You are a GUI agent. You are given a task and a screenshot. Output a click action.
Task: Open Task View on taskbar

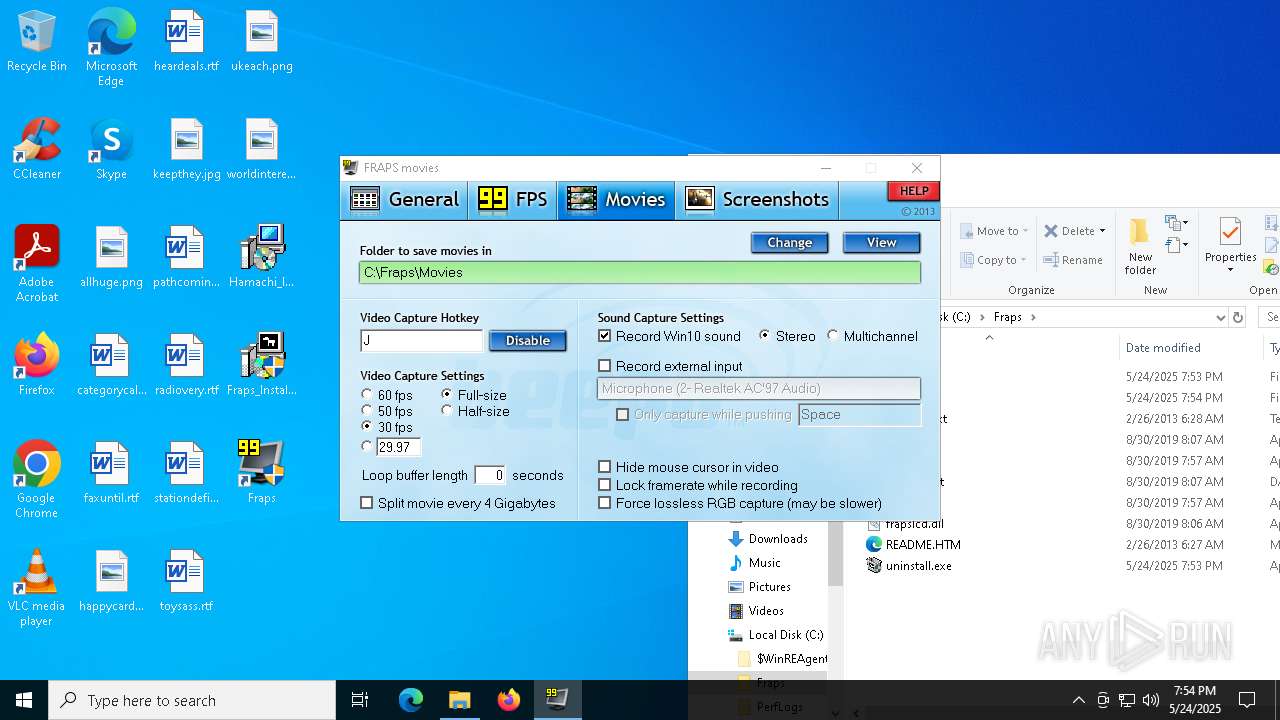[x=360, y=700]
